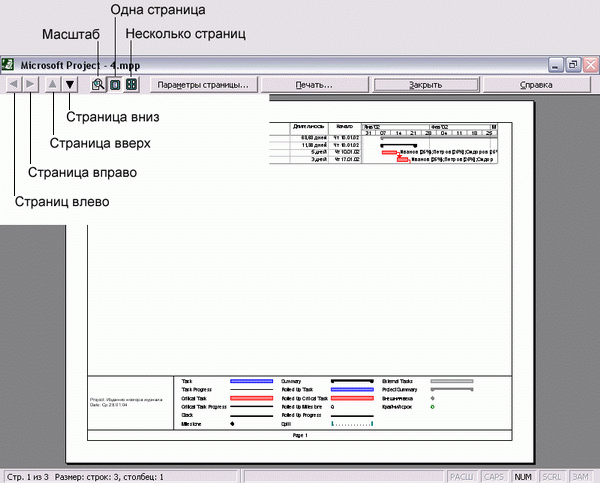The height and width of the screenshot is (483, 600).
Task: Click the Page Up arrow button
Action: pos(53,84)
